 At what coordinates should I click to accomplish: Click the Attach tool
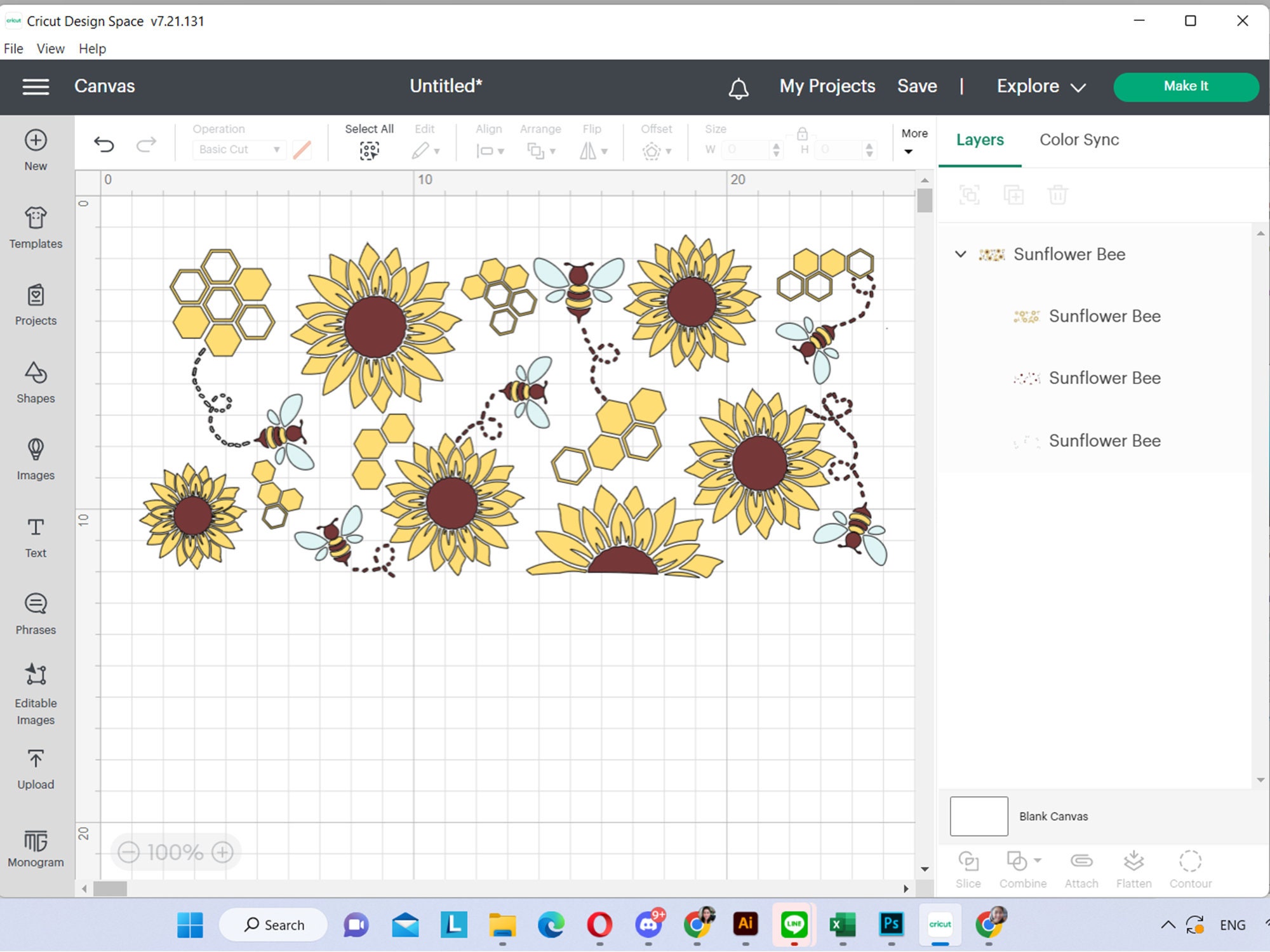tap(1081, 869)
